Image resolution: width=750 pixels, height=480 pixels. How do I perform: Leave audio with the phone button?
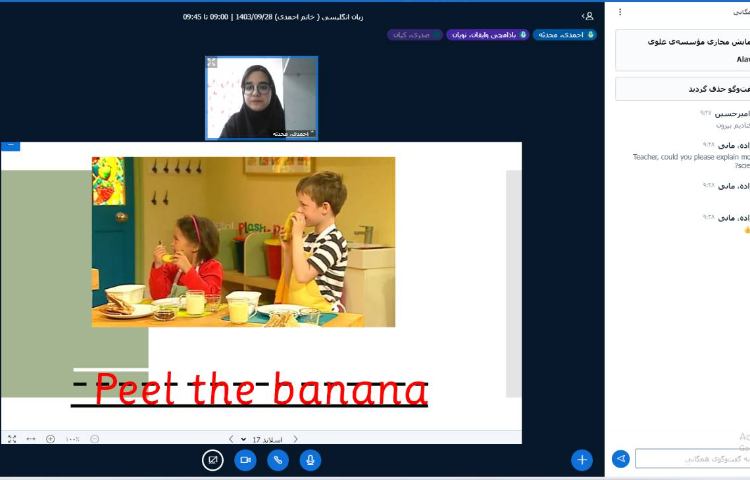tap(278, 460)
